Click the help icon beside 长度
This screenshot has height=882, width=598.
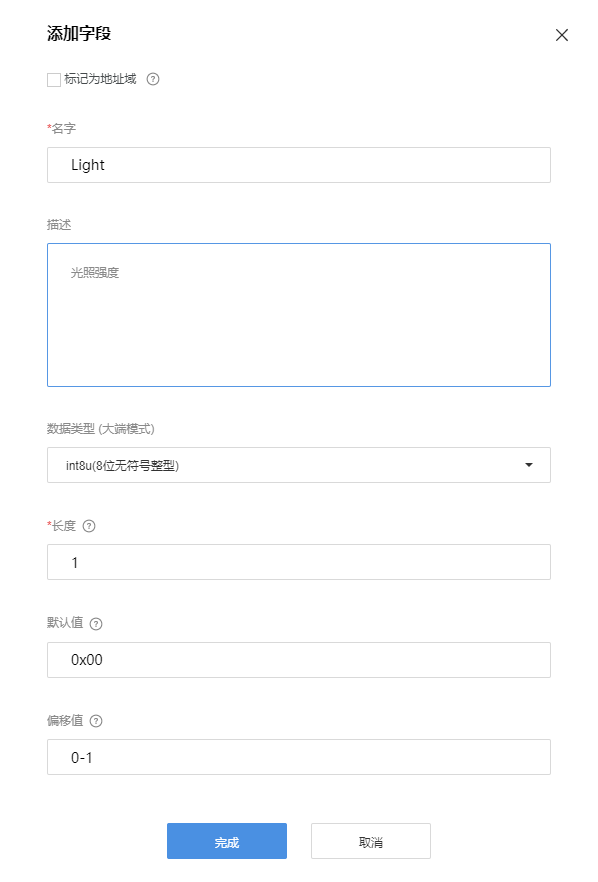pyautogui.click(x=89, y=525)
